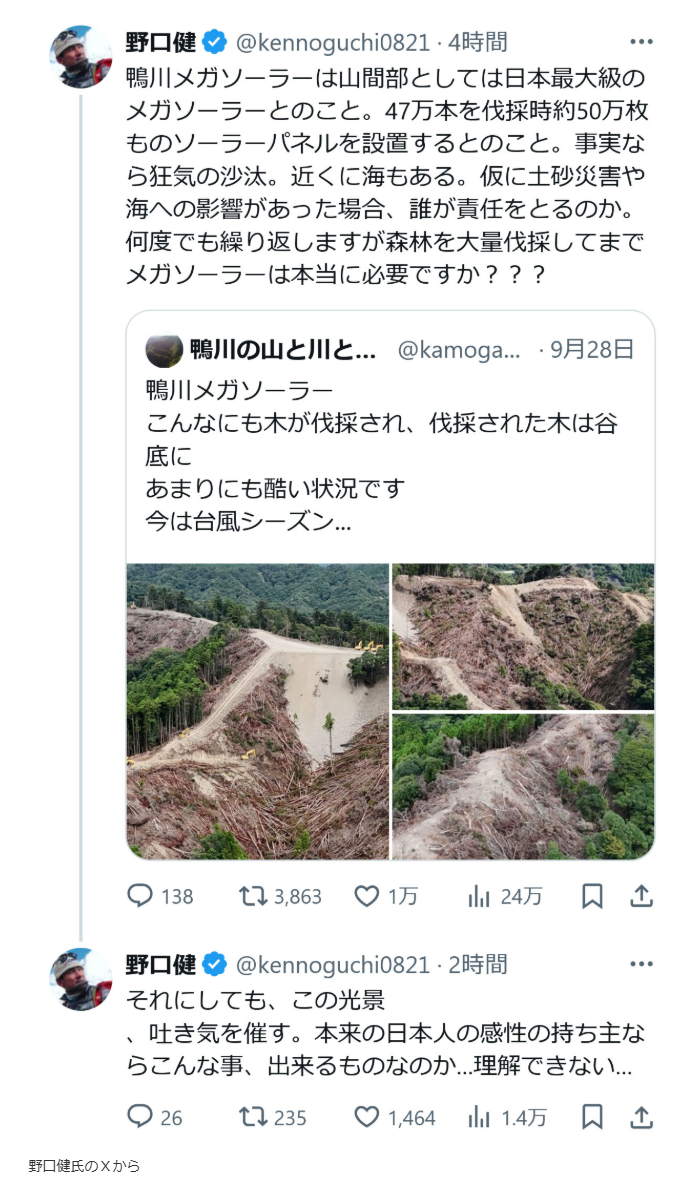Open more options menu on first tweet
This screenshot has width=684, height=1190.
641,42
